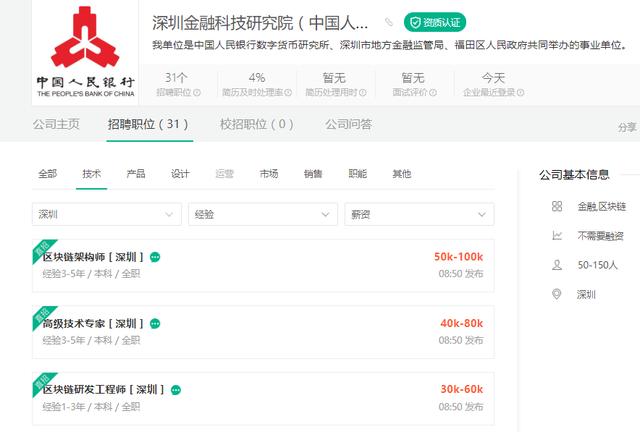The image size is (640, 432).
Task: Select the 销售 job category filter
Action: coord(313,174)
